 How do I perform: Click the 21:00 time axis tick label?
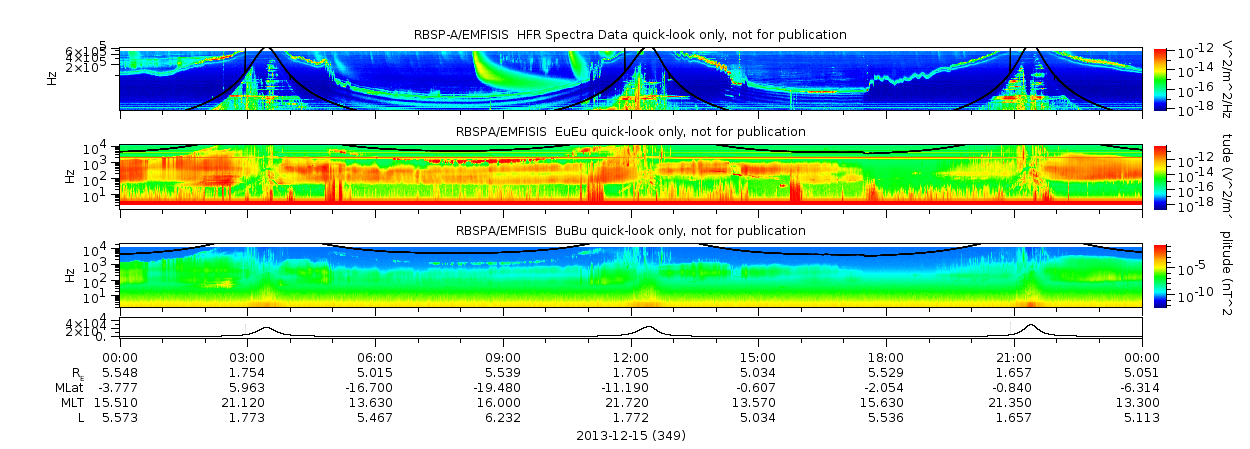1014,358
